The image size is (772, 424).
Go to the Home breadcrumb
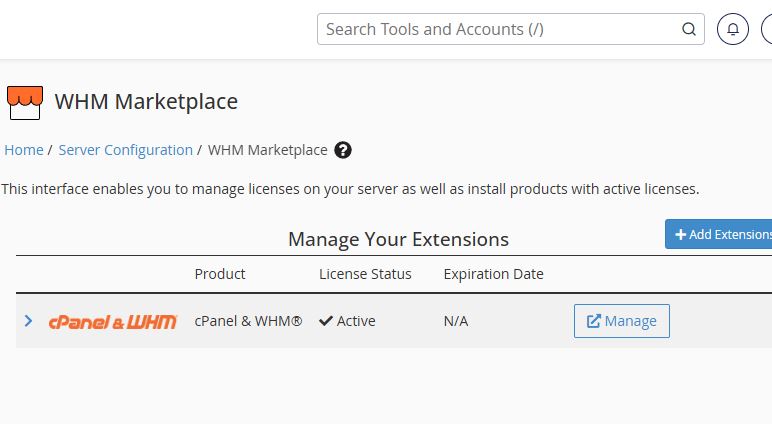click(x=24, y=150)
